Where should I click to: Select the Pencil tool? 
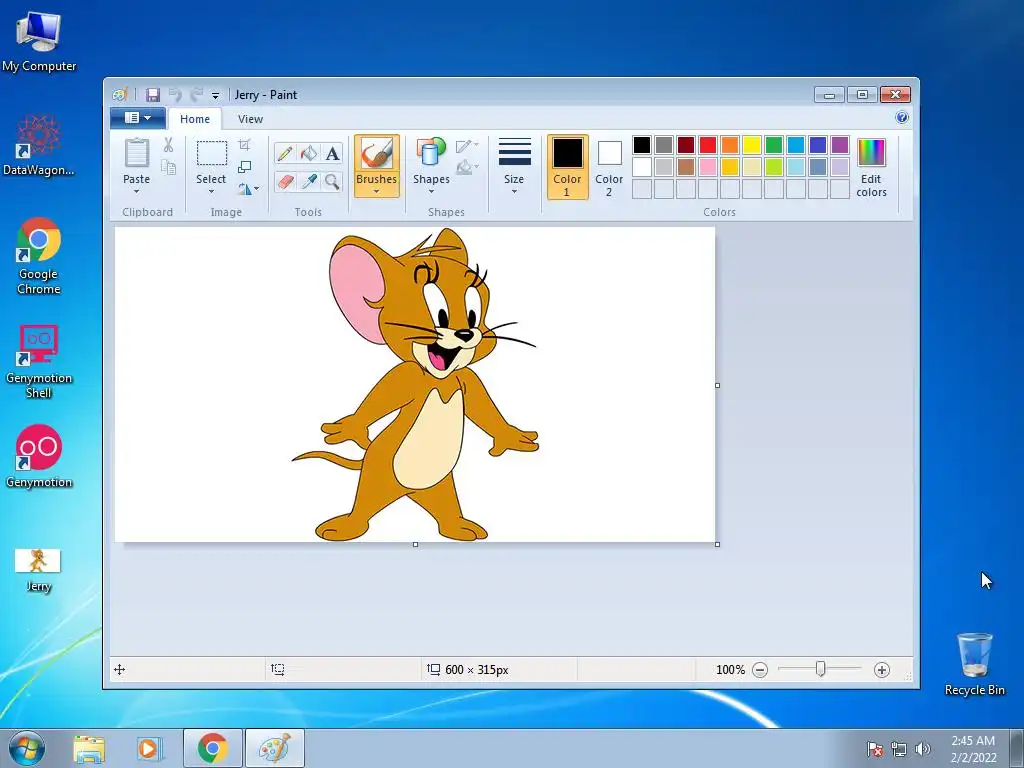click(285, 153)
